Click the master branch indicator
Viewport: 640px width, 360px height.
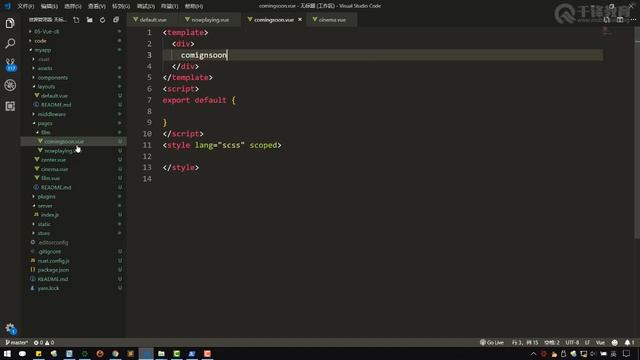point(16,342)
